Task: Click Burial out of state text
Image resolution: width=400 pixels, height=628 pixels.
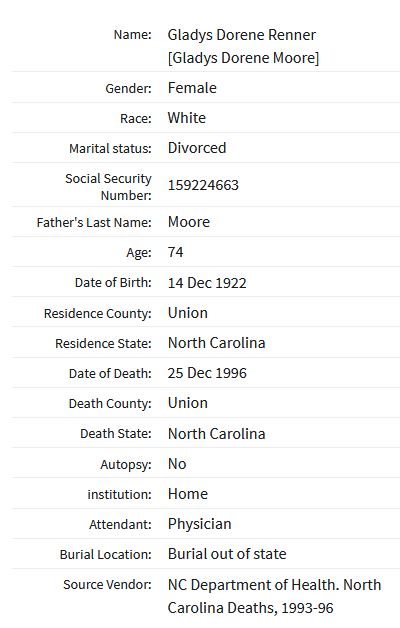Action: pos(227,554)
